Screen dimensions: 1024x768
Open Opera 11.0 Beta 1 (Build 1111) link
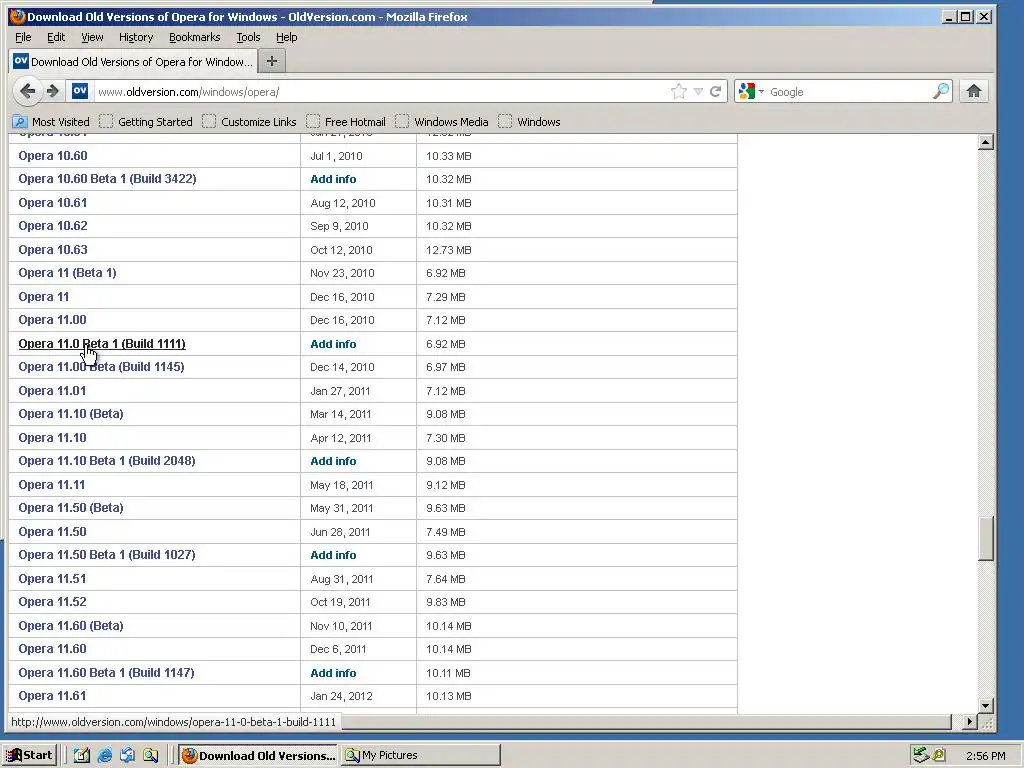click(102, 344)
